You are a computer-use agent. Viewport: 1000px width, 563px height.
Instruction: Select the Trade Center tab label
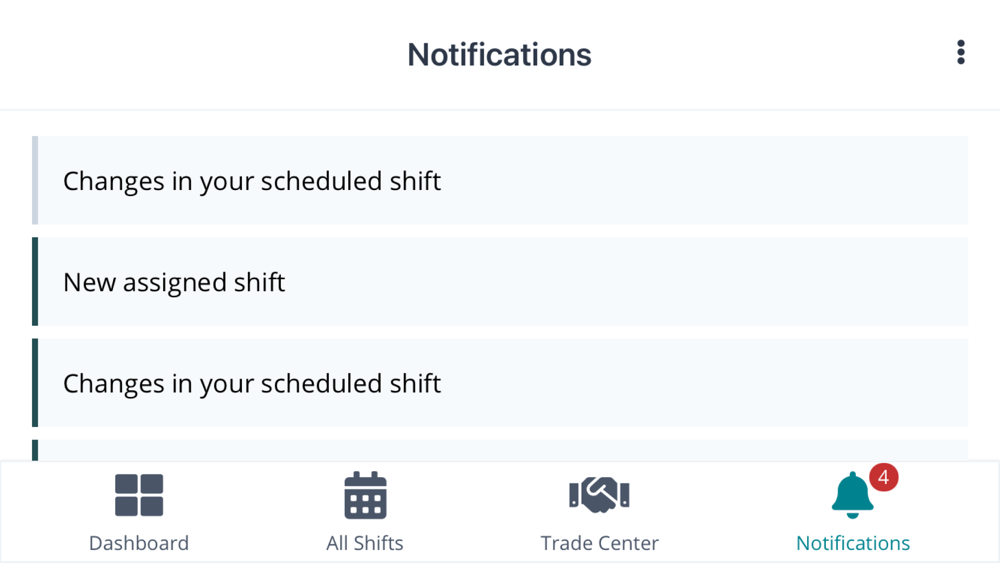599,543
